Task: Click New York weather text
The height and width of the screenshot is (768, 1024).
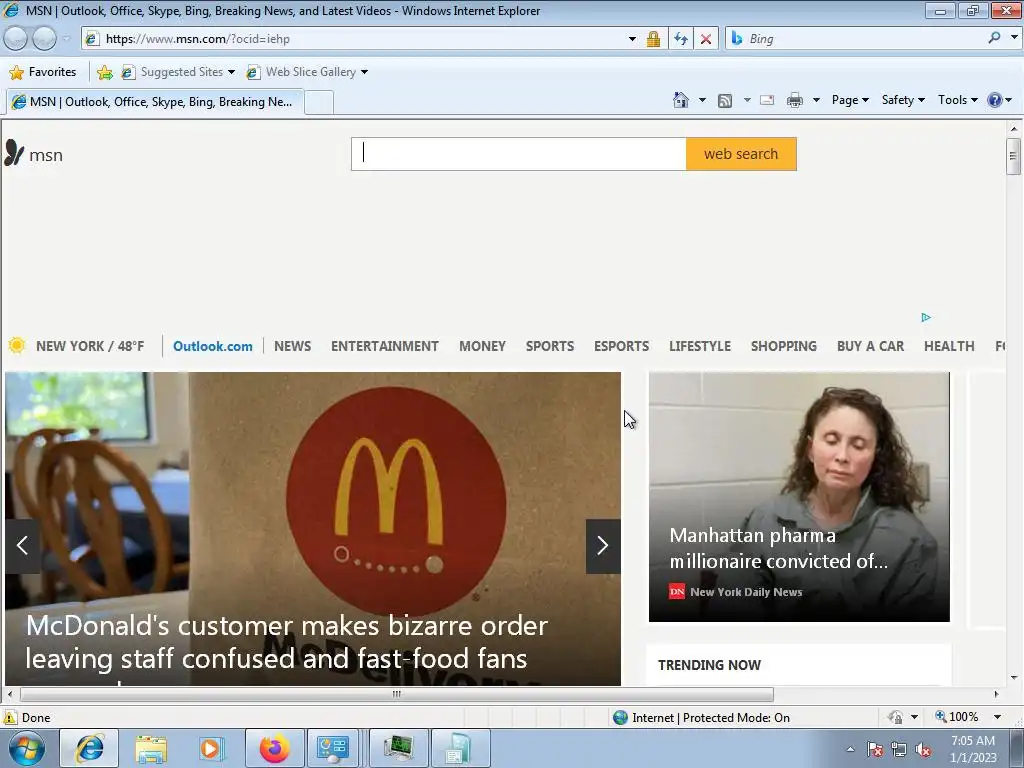Action: pos(90,346)
